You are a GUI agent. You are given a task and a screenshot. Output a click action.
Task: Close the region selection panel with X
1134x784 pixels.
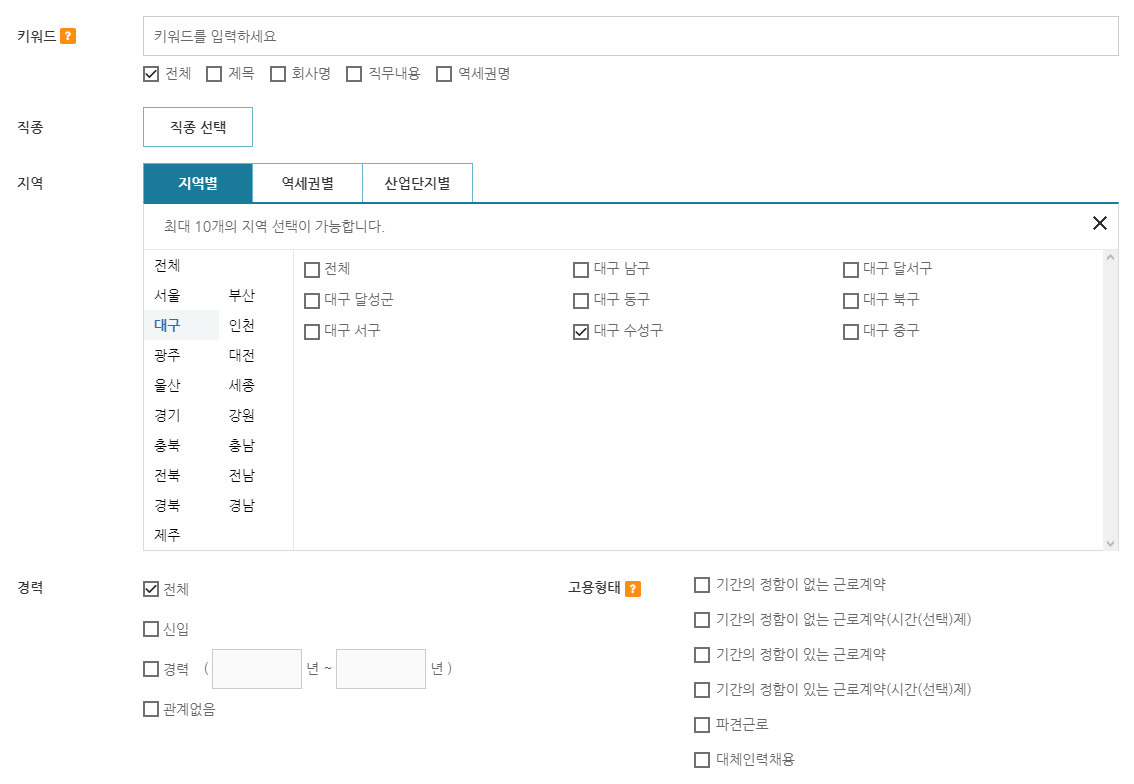tap(1099, 223)
